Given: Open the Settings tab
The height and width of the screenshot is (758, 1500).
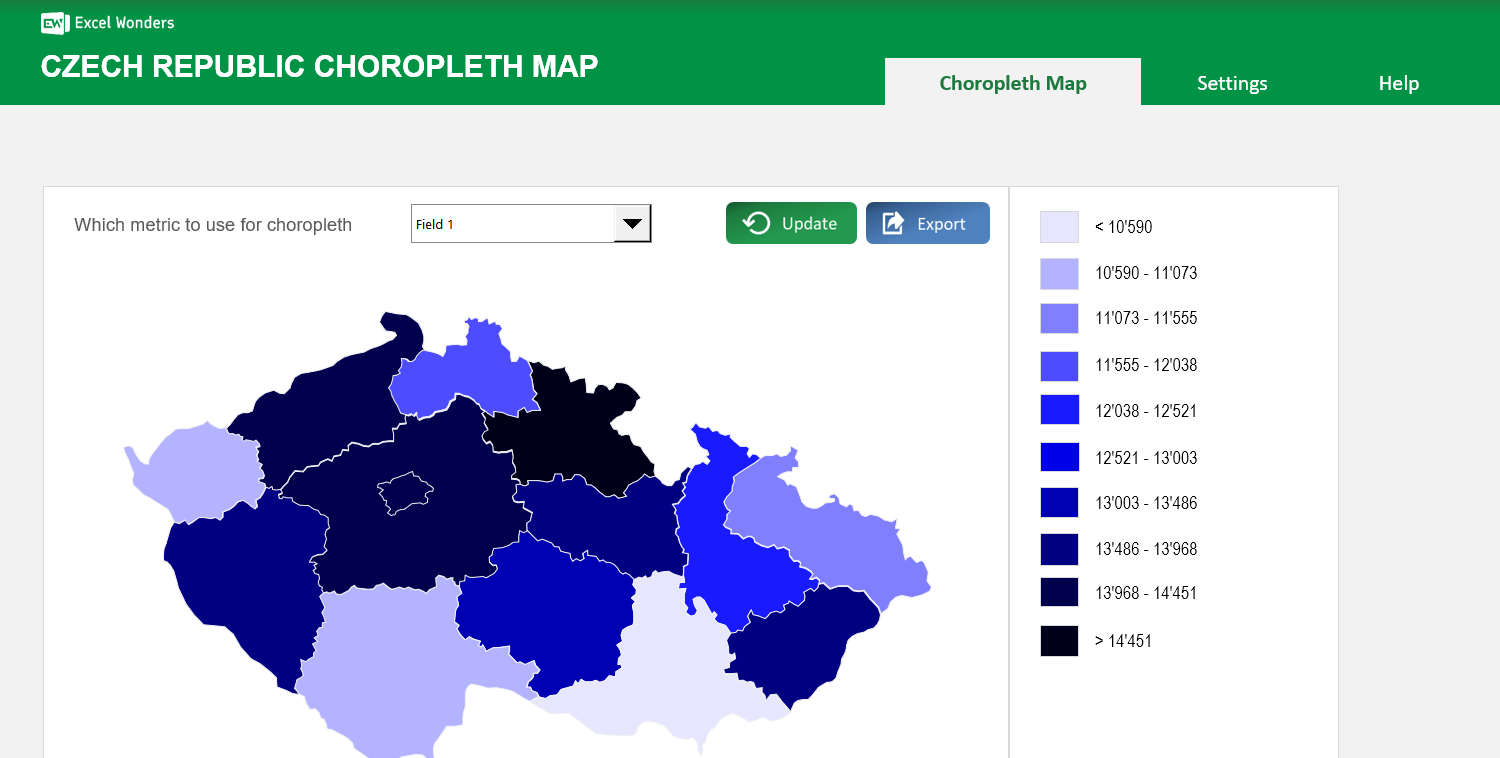Looking at the screenshot, I should click(1232, 83).
